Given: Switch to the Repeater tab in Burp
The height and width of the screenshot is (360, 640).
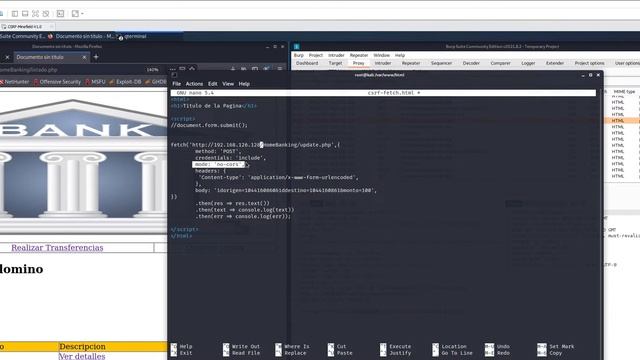Looking at the screenshot, I should [411, 63].
